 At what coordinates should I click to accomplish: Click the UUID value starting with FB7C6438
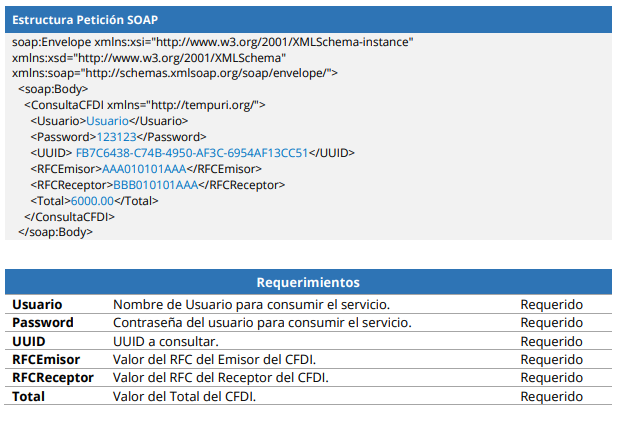point(191,153)
